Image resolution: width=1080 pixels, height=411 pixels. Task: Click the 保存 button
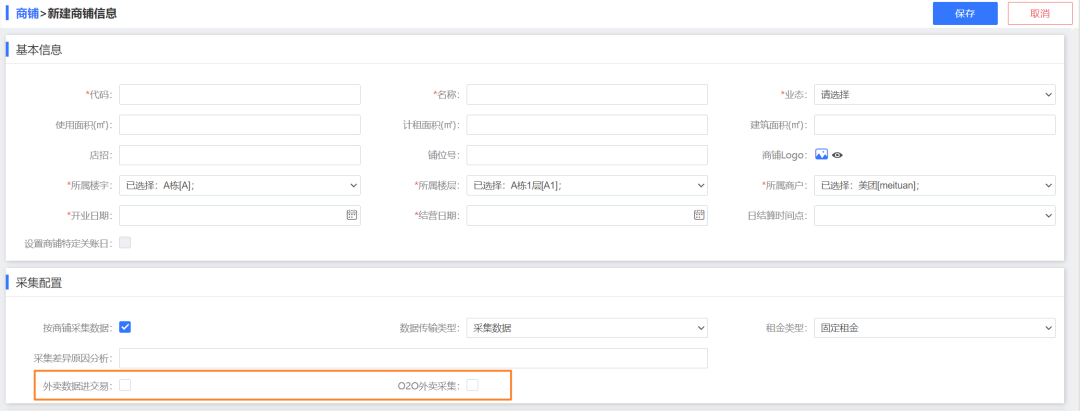click(965, 13)
